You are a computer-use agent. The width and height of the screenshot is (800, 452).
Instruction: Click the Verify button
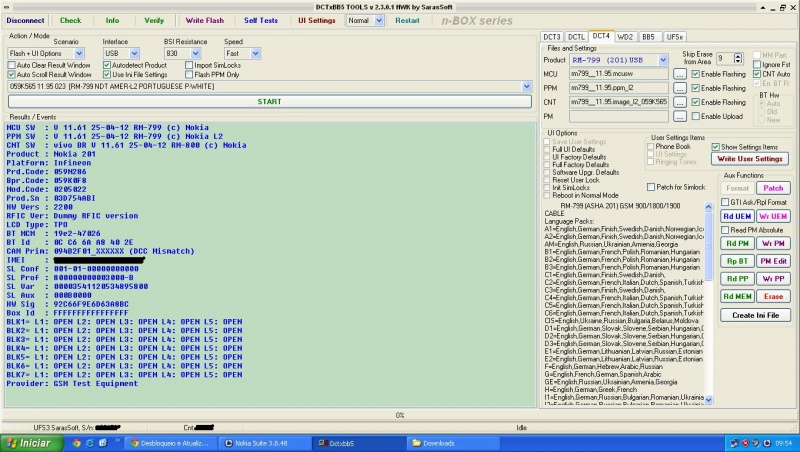(x=154, y=20)
